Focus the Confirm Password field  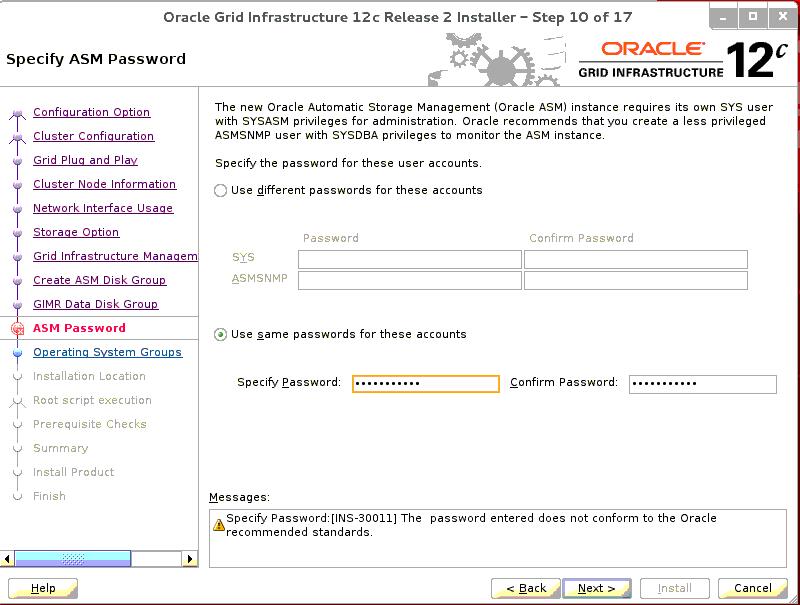coord(703,384)
